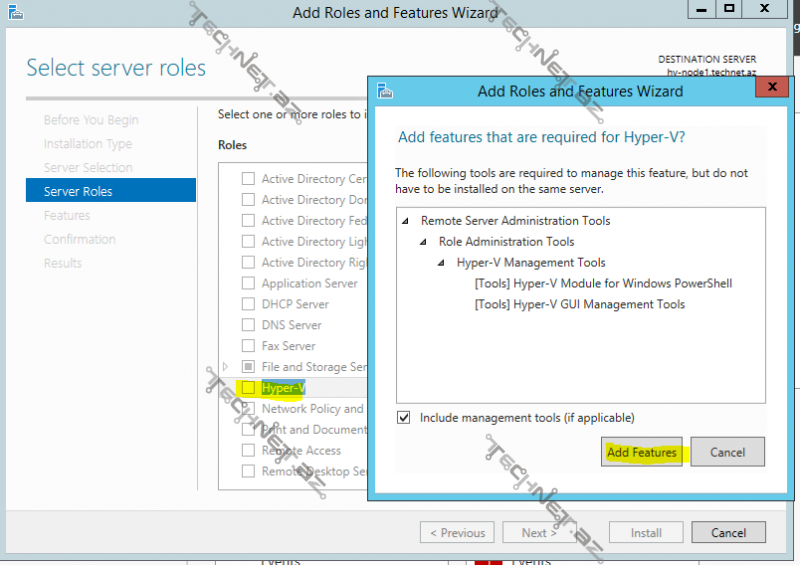
Task: Select the Print and Document Services label
Action: coord(315,430)
